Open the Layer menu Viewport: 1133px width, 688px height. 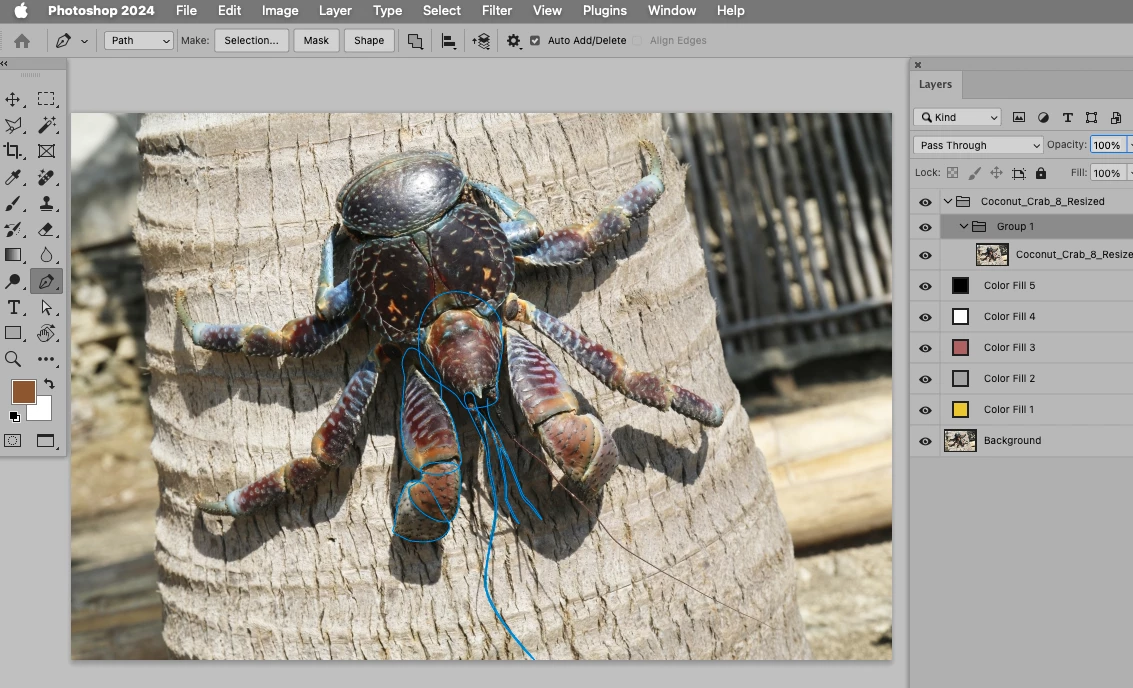tap(335, 10)
